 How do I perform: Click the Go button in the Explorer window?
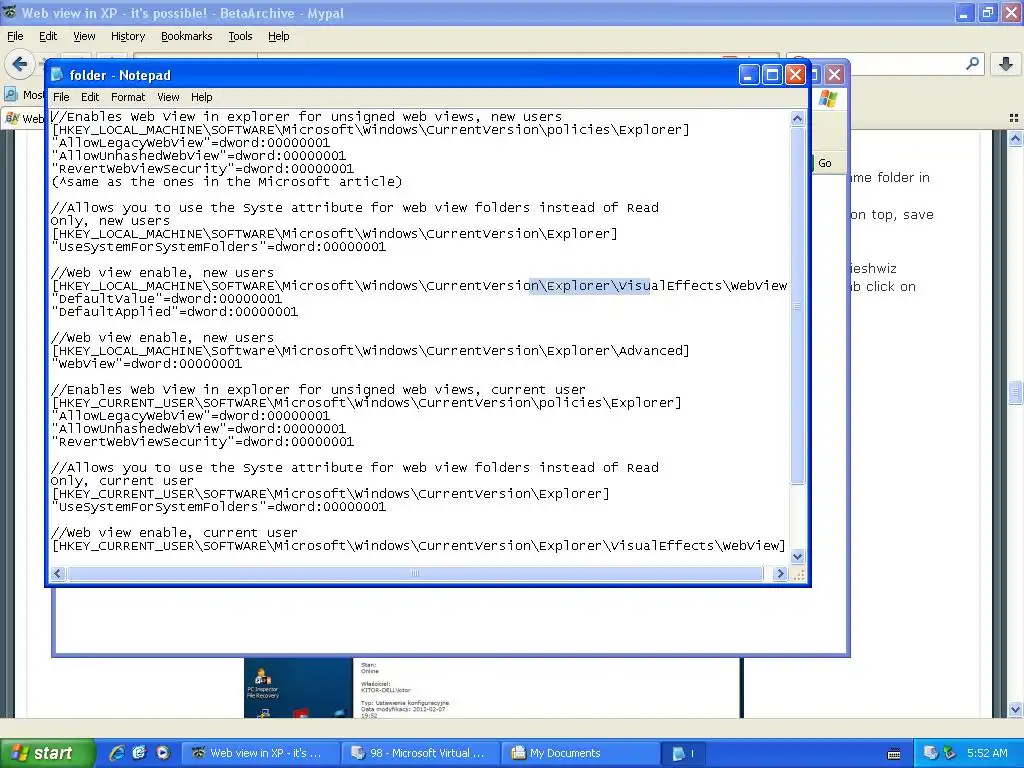point(824,163)
